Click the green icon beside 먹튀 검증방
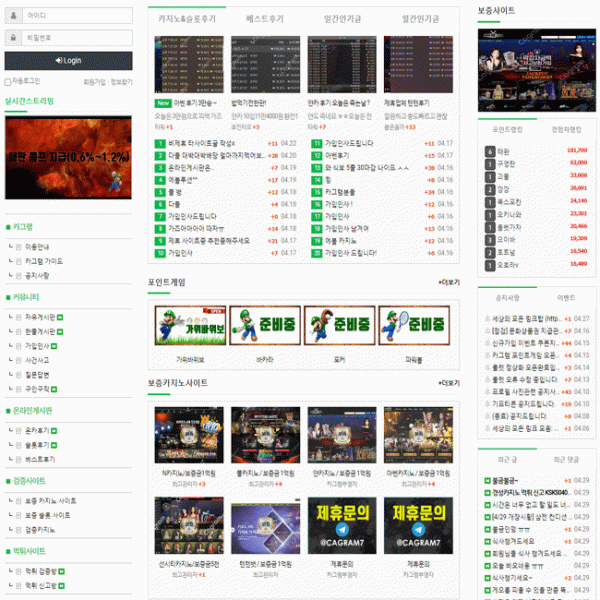600x600 pixels. tap(61, 571)
